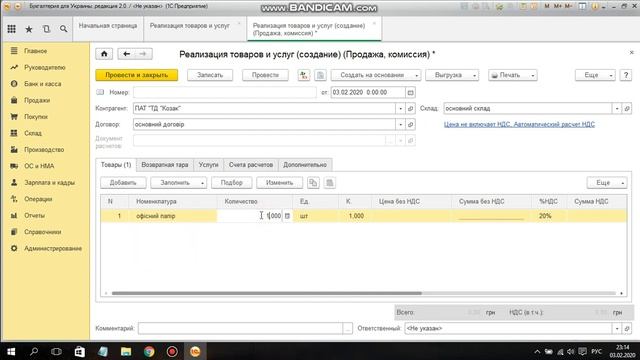
Task: Click Провести button
Action: pos(265,75)
